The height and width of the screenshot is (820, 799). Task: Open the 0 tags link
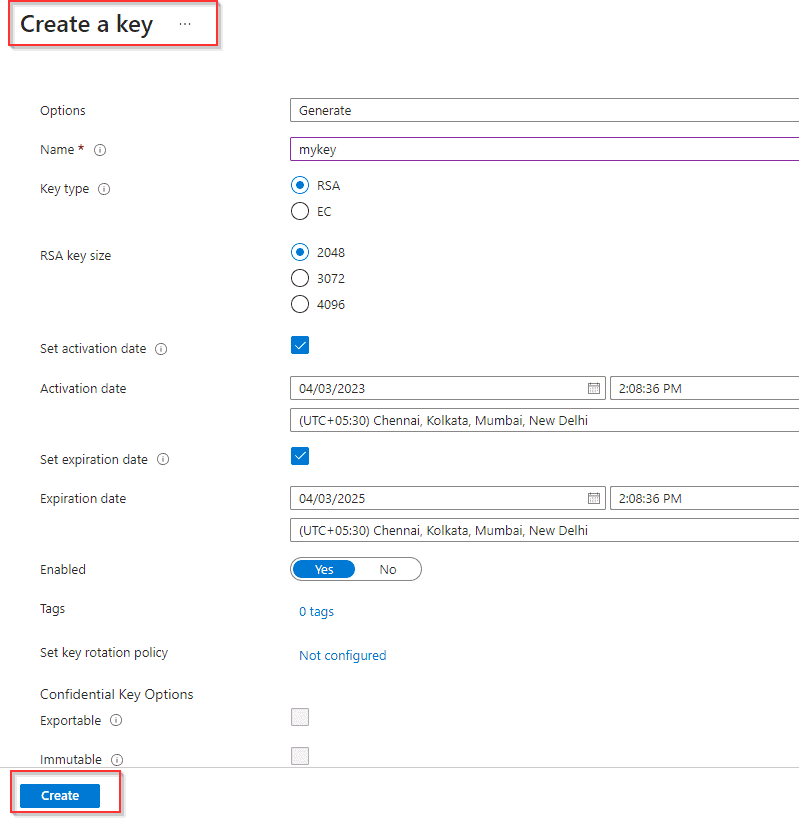click(316, 612)
